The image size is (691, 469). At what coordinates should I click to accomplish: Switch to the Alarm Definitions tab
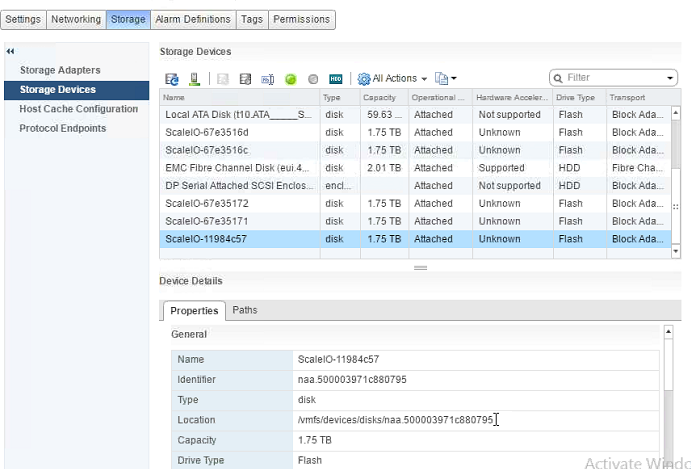tap(192, 19)
